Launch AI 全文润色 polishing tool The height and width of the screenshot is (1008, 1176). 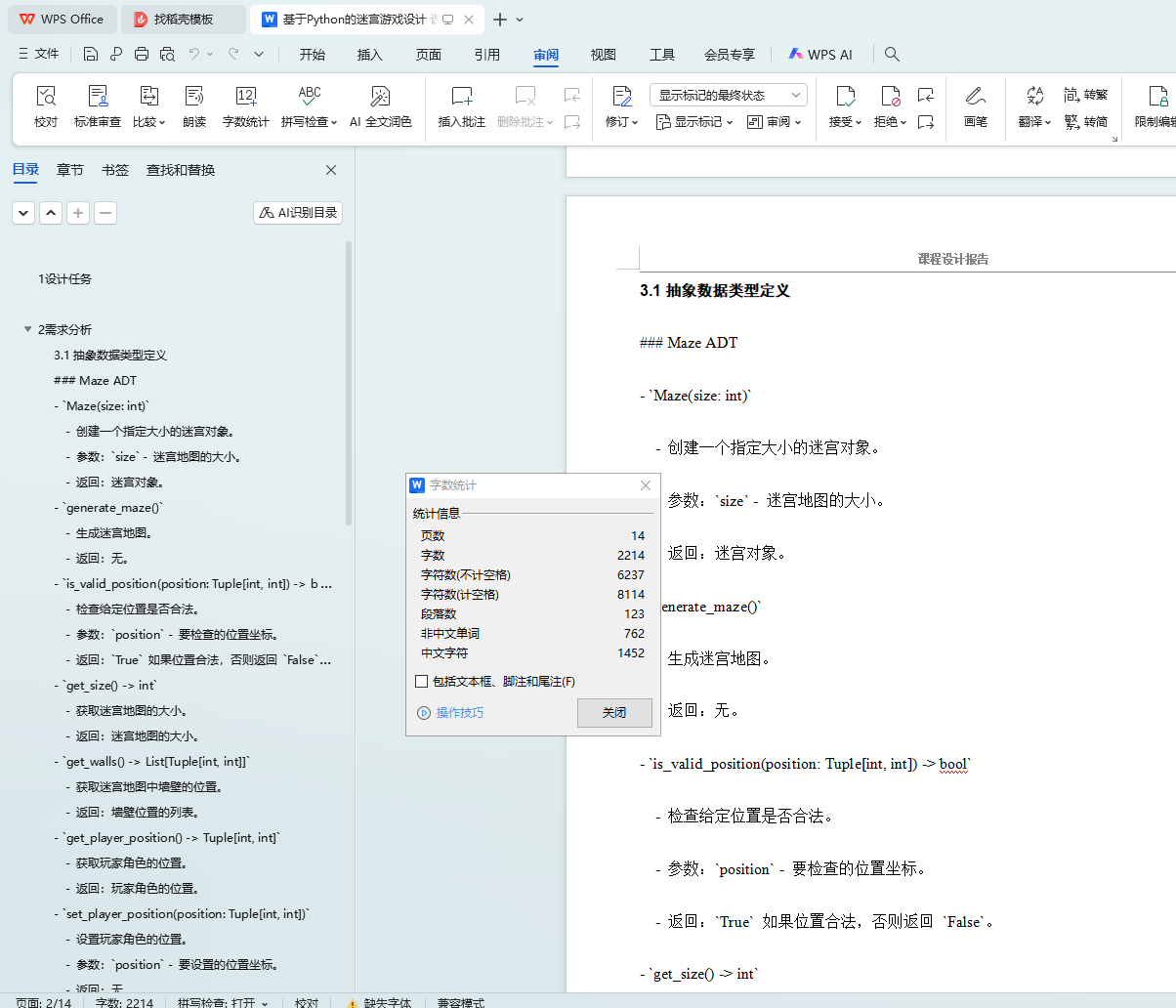381,106
